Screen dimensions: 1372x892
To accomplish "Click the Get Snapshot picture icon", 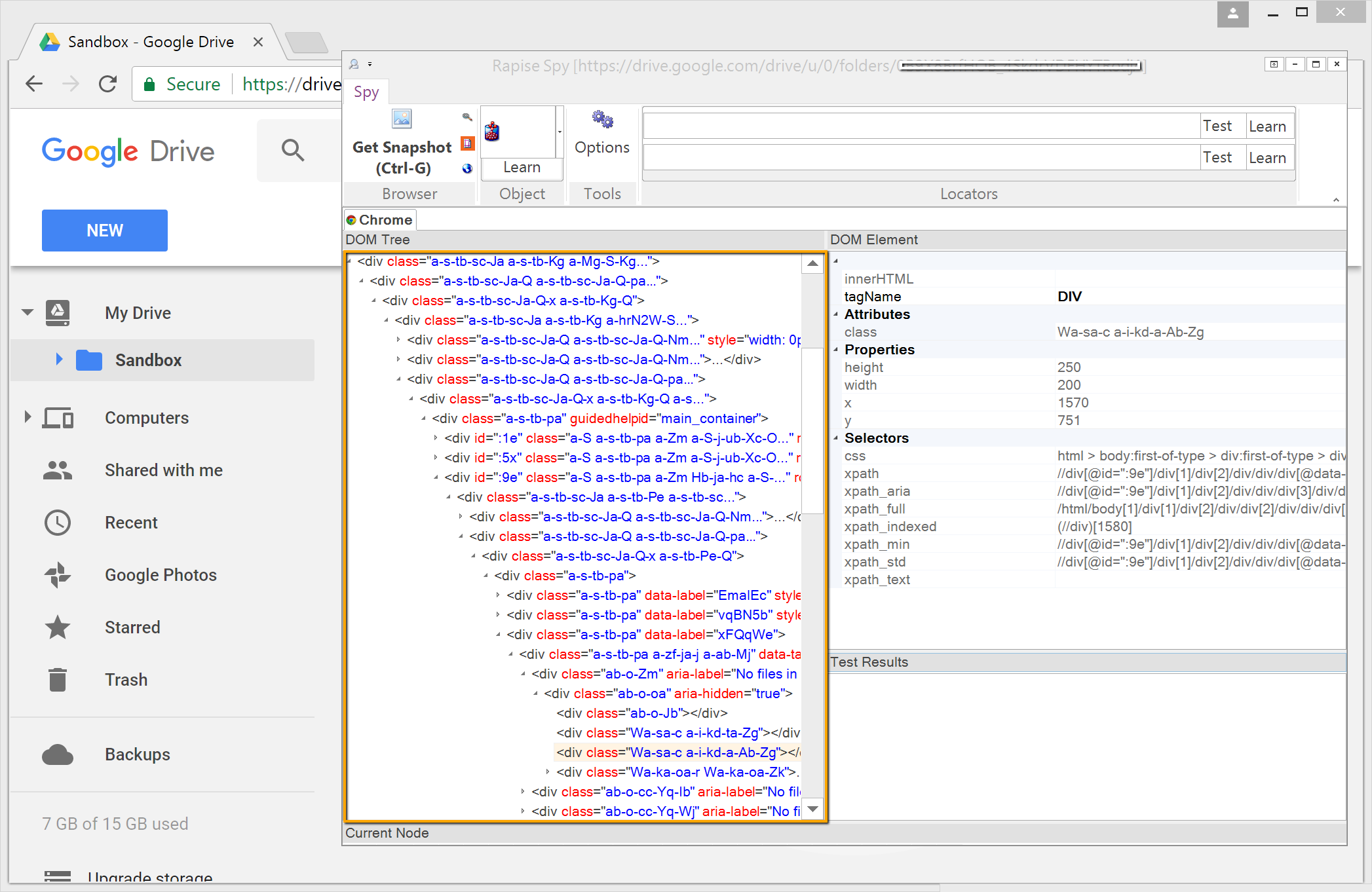I will point(401,119).
